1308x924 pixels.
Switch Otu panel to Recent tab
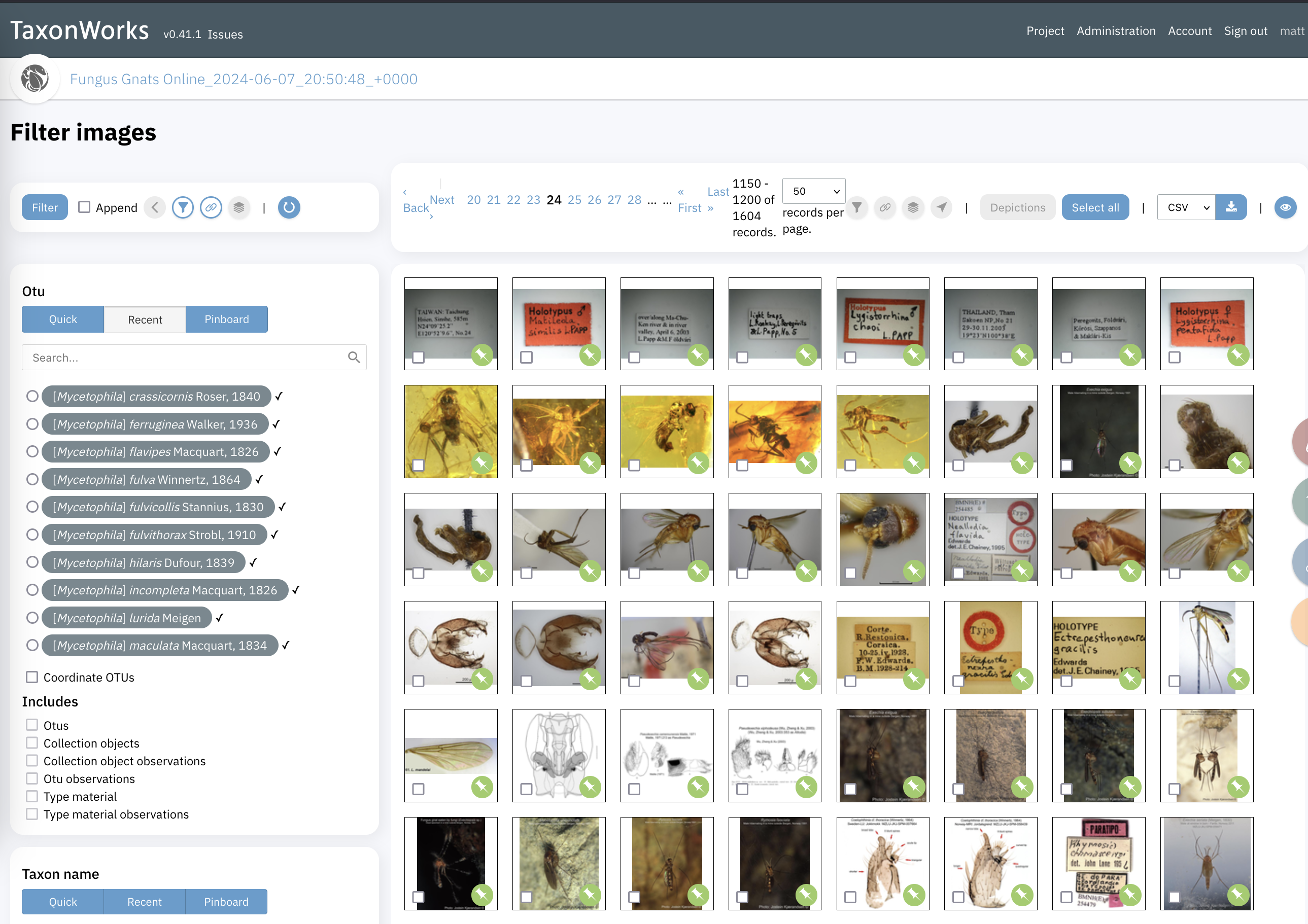click(145, 319)
